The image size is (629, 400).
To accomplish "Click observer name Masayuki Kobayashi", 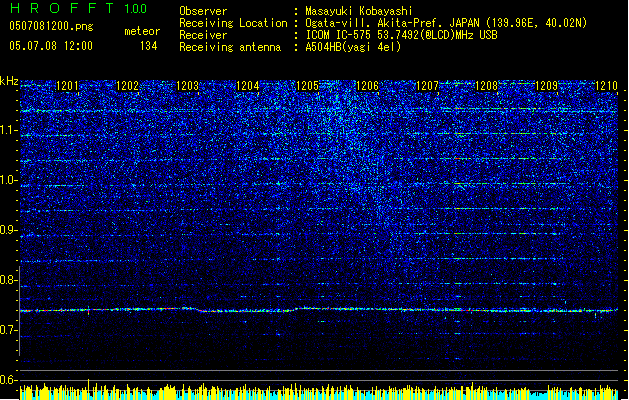I will [x=359, y=11].
